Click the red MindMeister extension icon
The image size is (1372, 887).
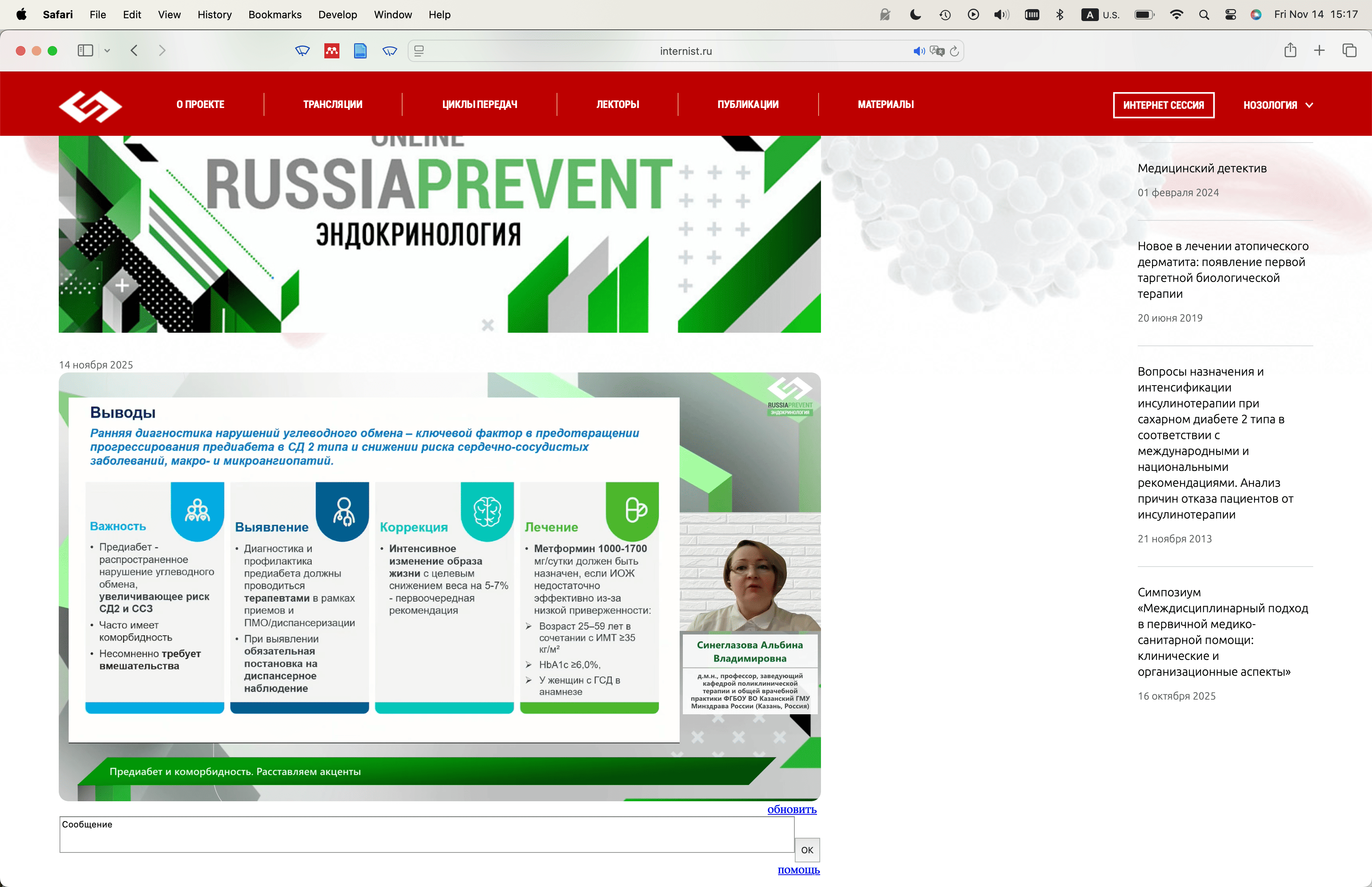[x=331, y=51]
